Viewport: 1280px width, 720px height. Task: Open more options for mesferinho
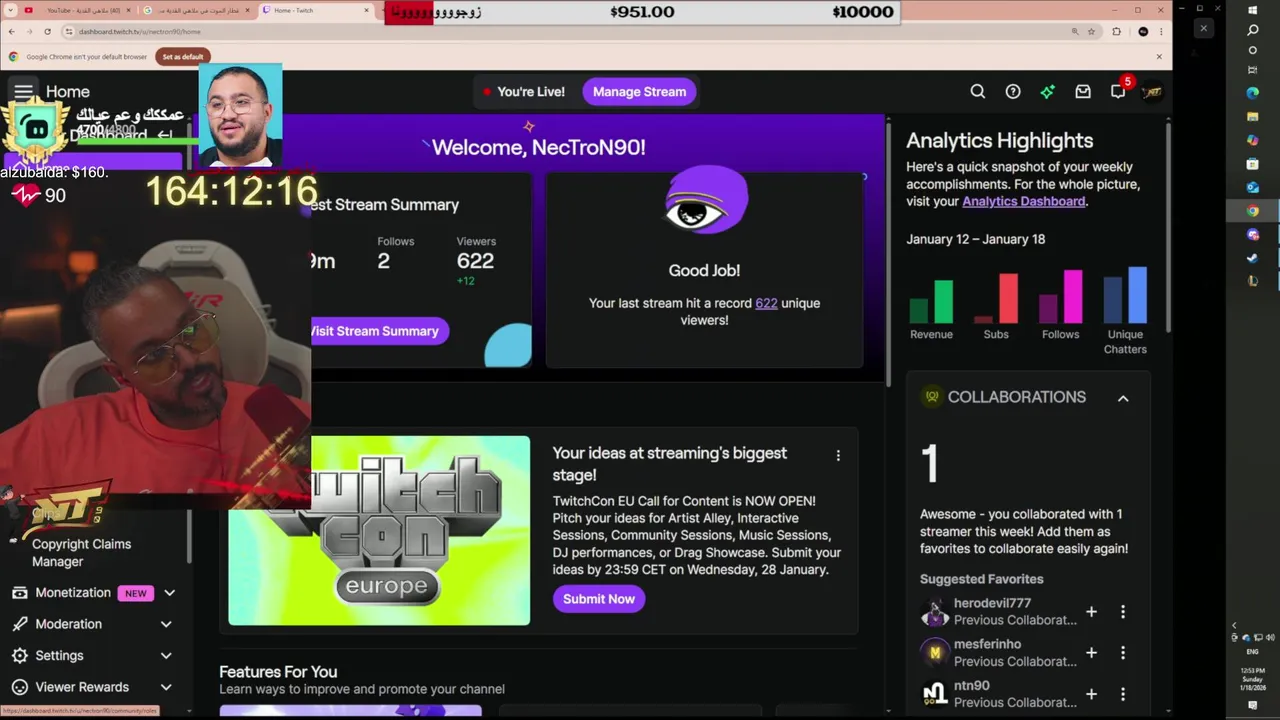[x=1122, y=652]
